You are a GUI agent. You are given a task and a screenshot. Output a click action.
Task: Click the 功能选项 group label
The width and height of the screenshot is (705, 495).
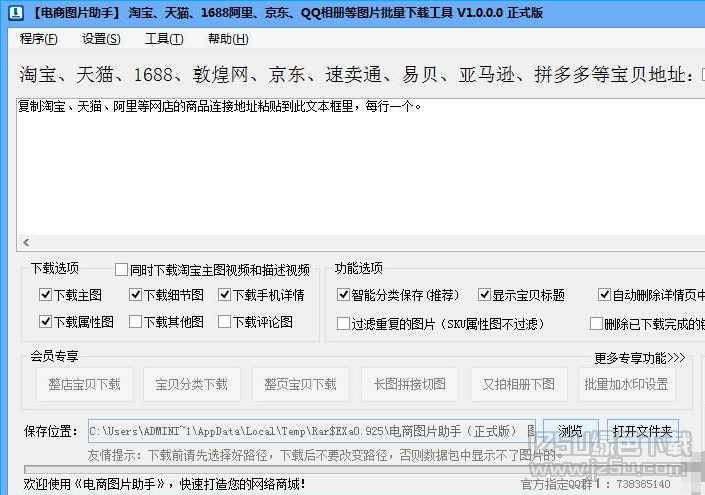359,268
